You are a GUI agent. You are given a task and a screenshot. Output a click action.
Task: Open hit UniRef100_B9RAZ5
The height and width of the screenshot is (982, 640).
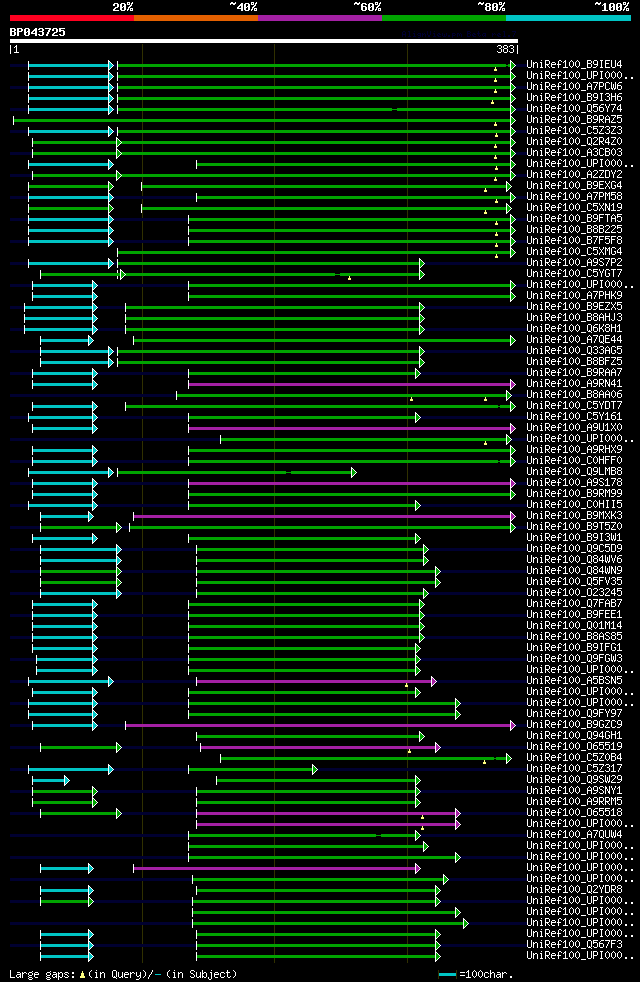click(x=574, y=120)
